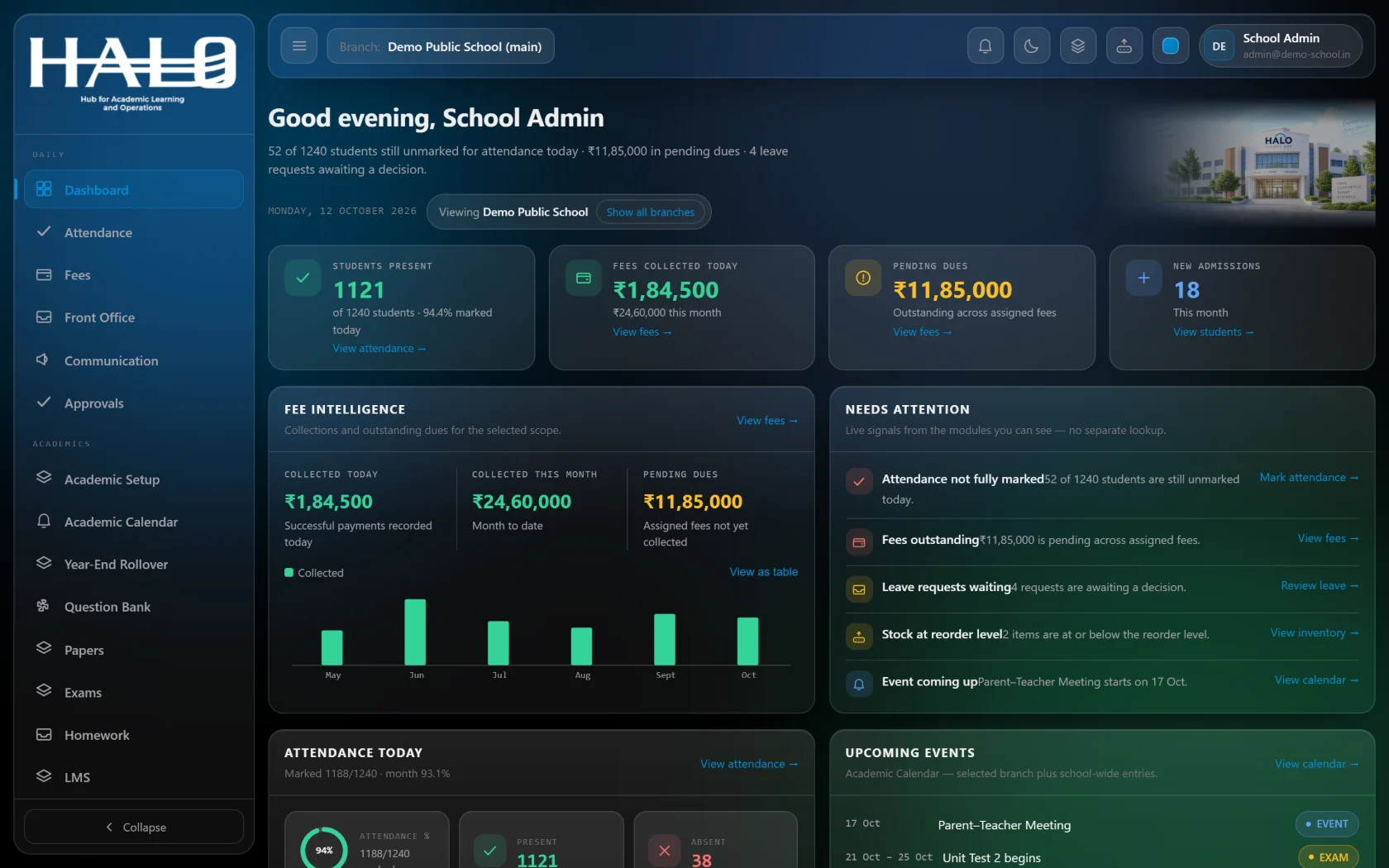Click the New Admissions plus icon

point(1143,278)
